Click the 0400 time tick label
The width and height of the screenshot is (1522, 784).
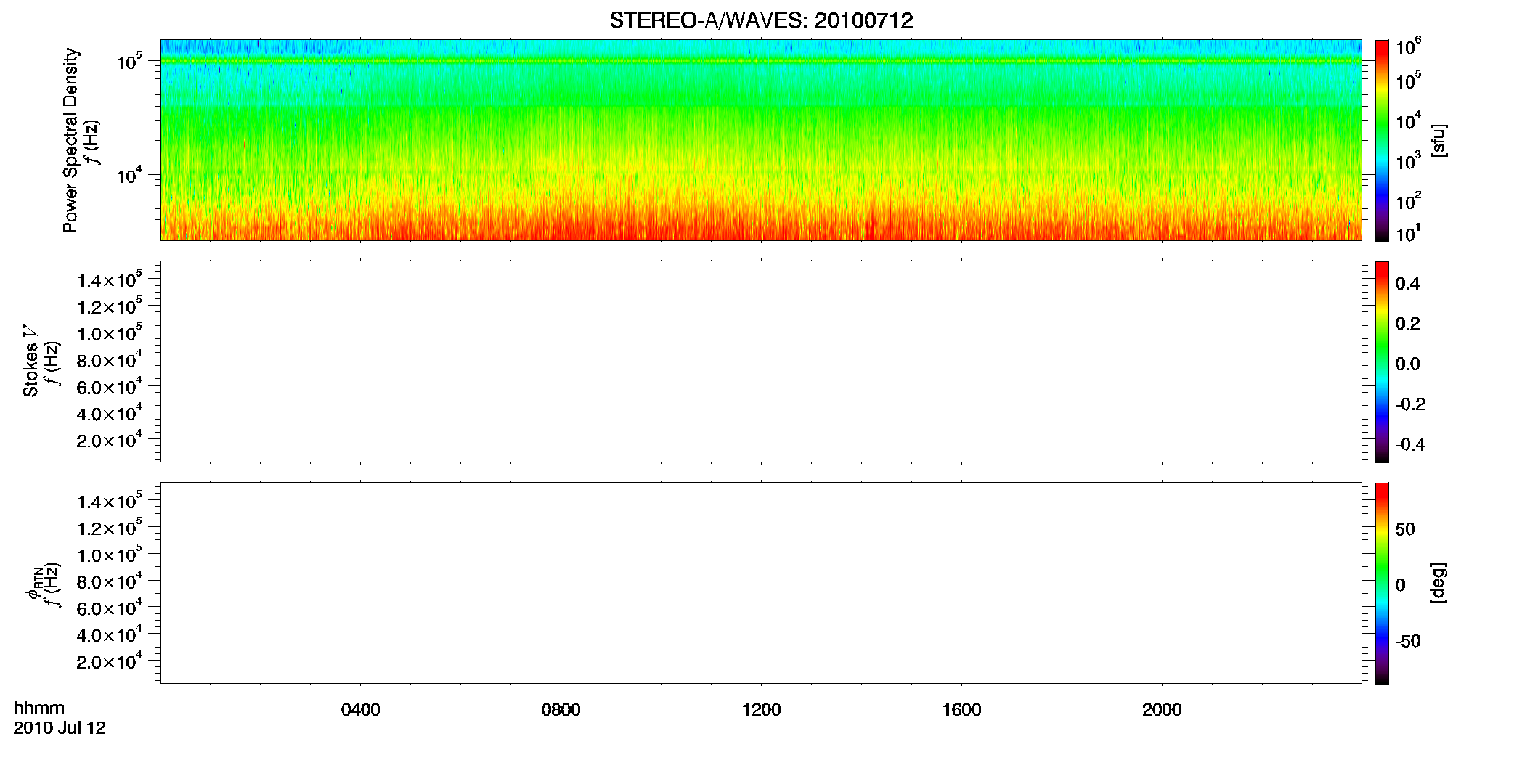(360, 710)
